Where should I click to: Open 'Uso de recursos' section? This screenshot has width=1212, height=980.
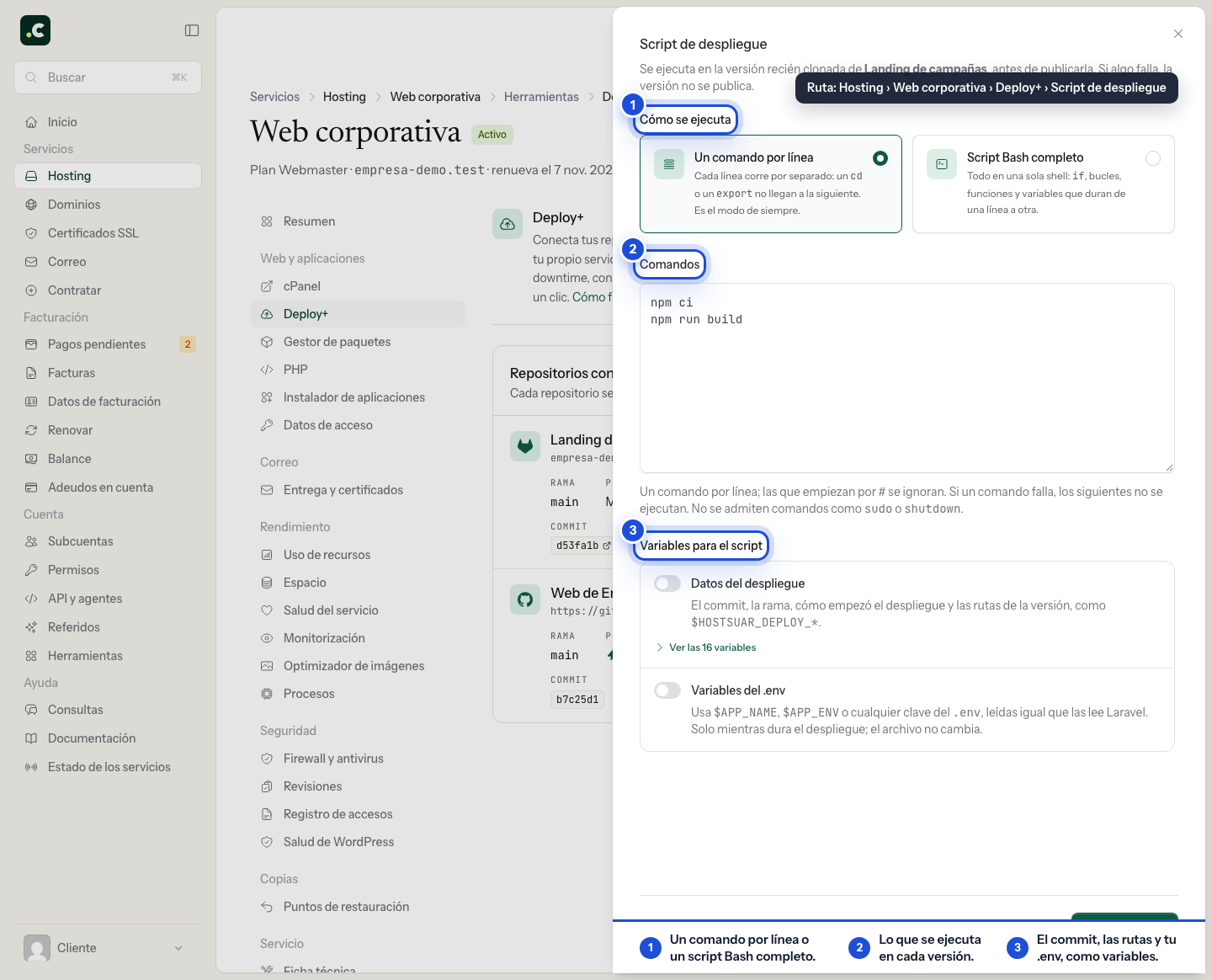coord(358,555)
